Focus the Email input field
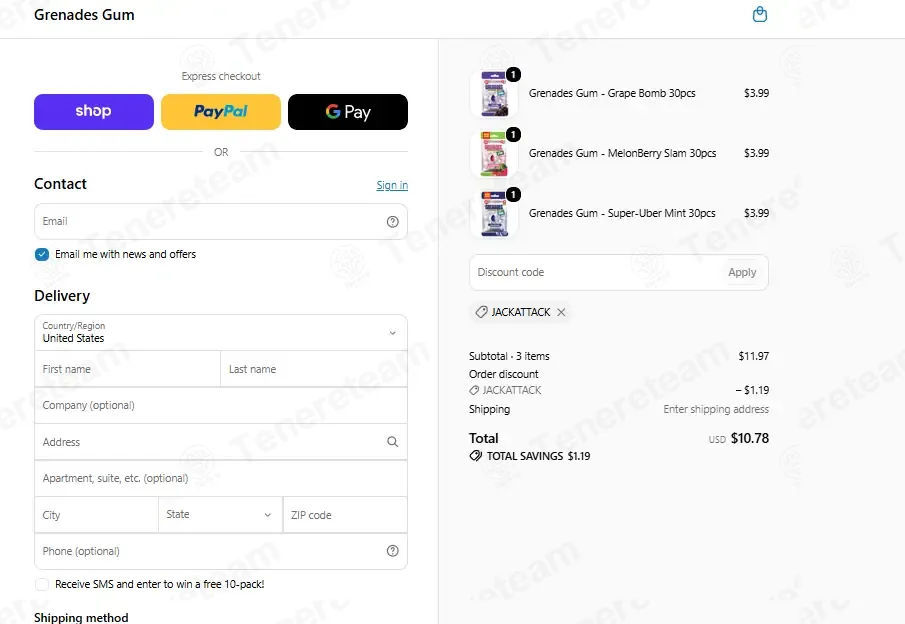The image size is (905, 624). coord(221,222)
